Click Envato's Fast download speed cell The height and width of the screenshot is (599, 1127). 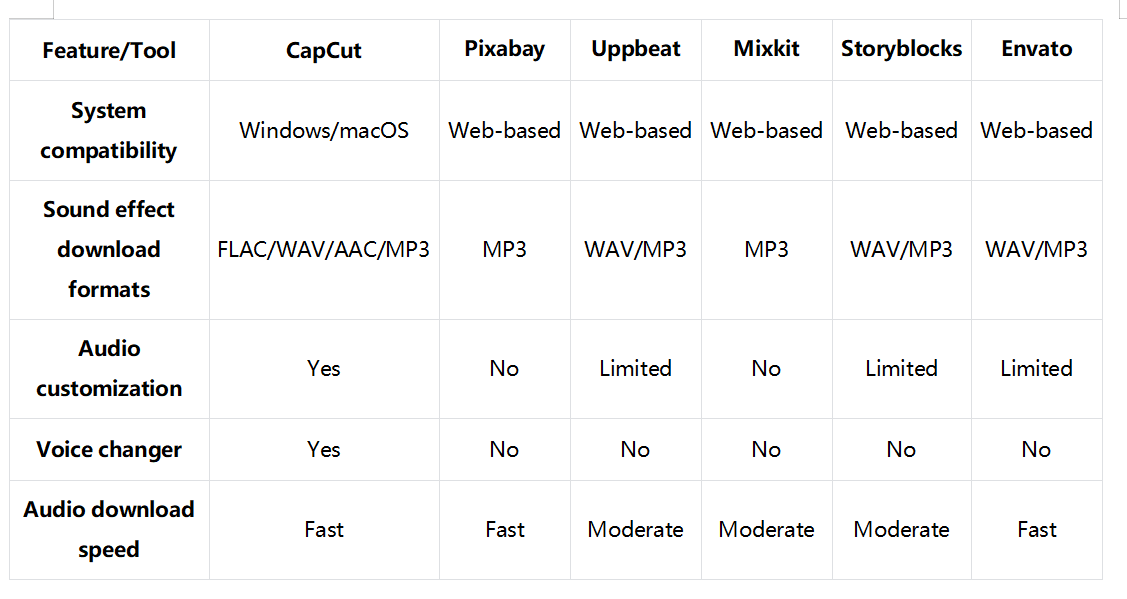(1036, 529)
